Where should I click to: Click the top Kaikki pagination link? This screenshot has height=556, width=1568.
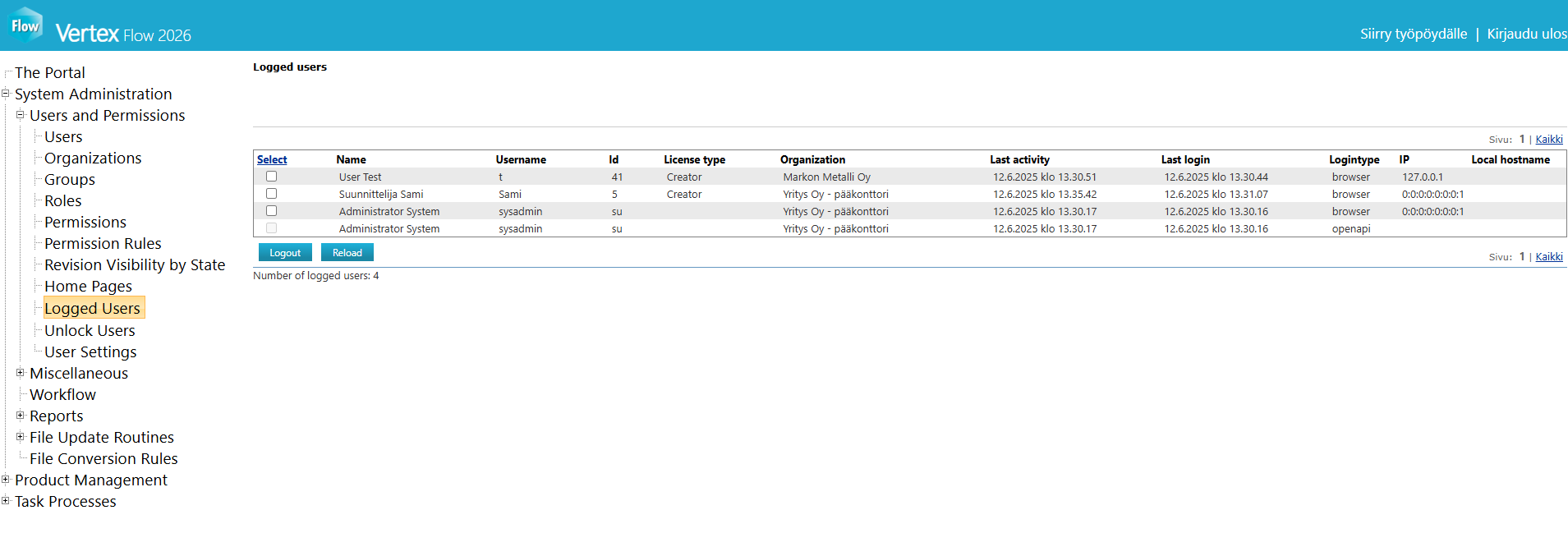(x=1548, y=140)
